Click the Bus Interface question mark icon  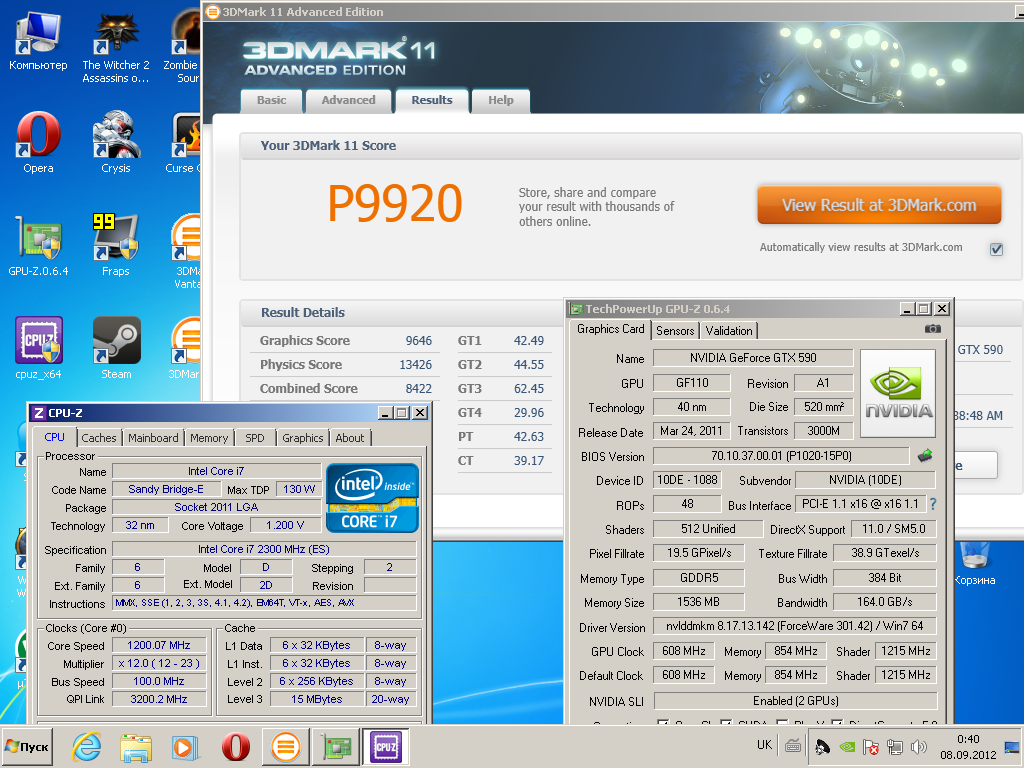pyautogui.click(x=933, y=504)
